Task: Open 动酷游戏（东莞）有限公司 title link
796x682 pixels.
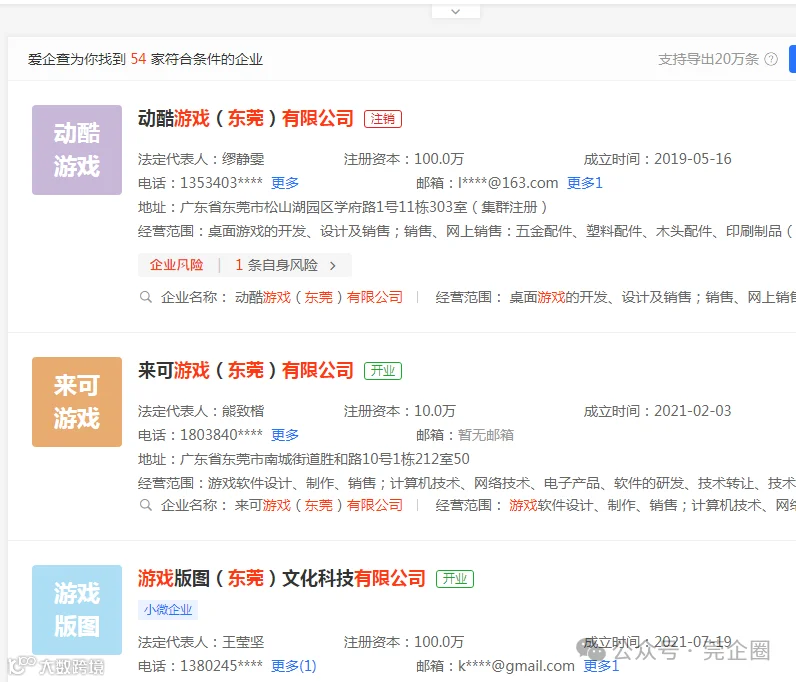Action: click(x=246, y=118)
